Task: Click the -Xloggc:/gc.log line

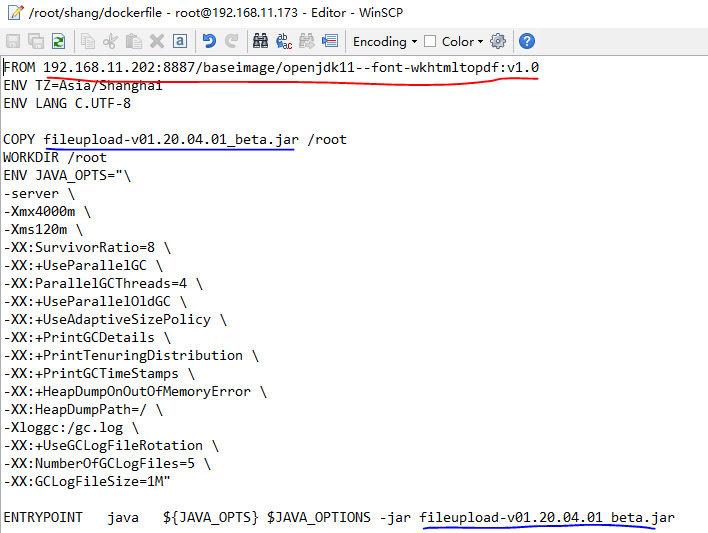Action: pos(71,427)
